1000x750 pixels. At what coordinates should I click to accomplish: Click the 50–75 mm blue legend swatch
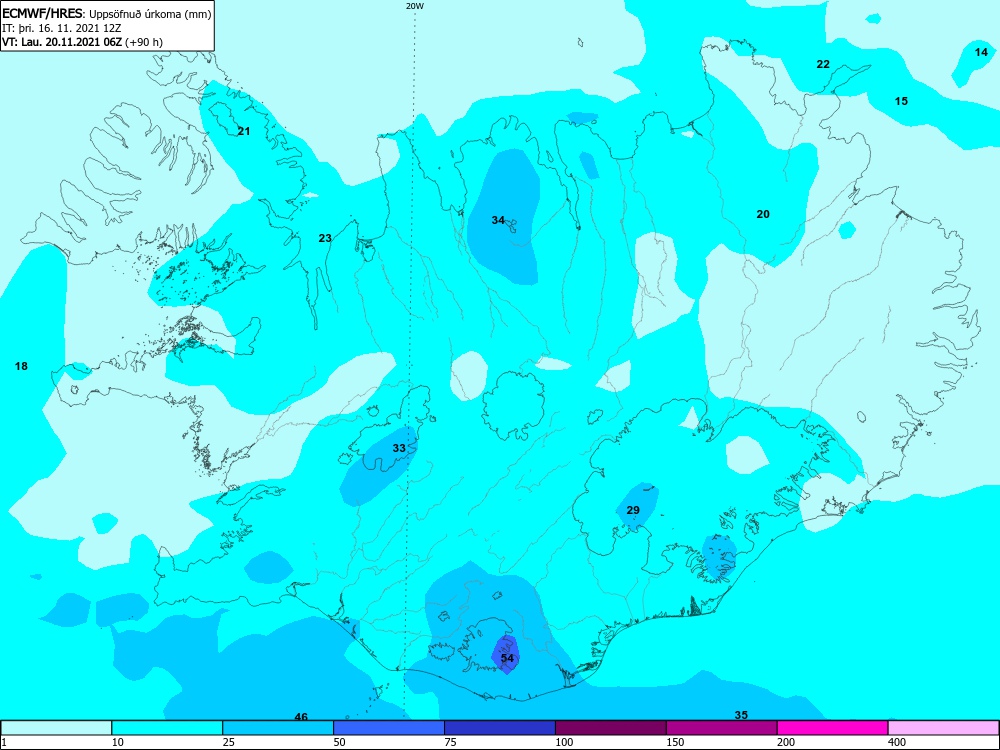(389, 728)
